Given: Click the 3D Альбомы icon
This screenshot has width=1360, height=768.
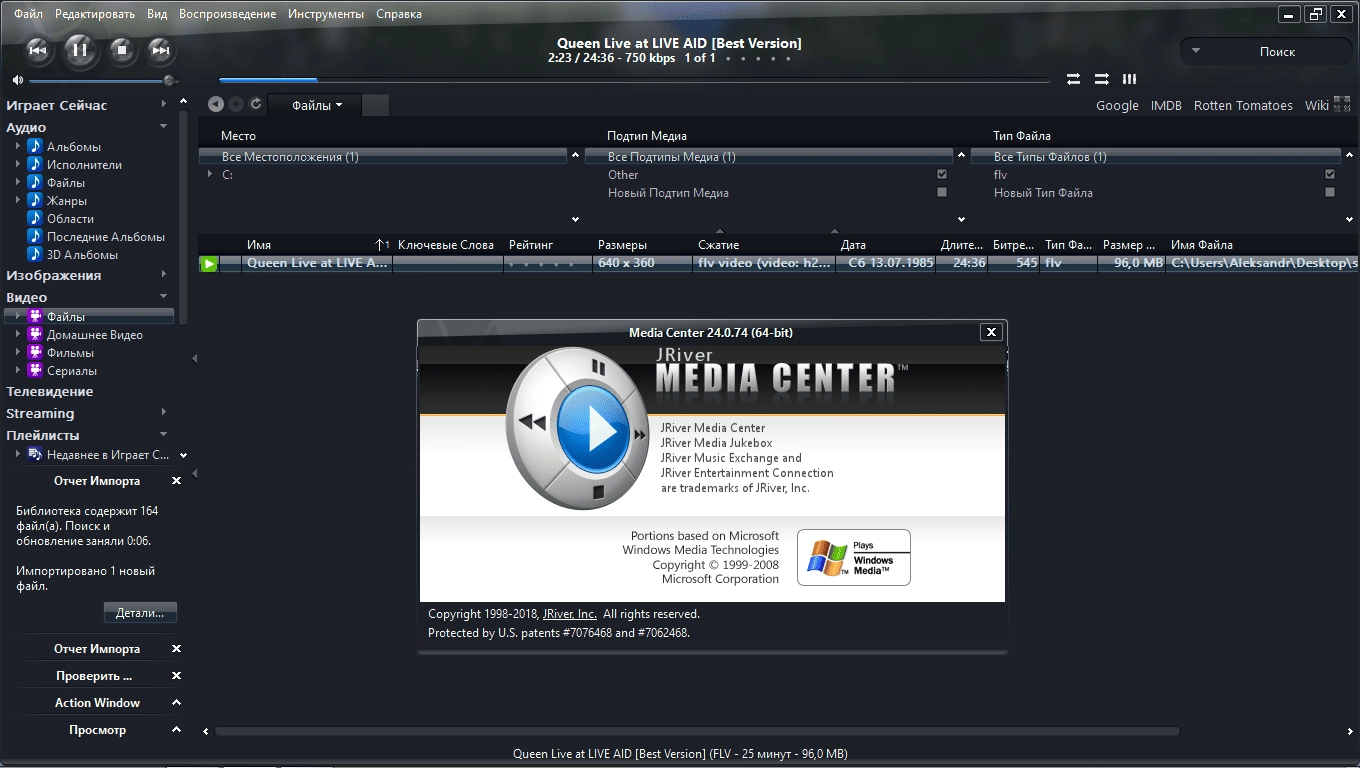Looking at the screenshot, I should pyautogui.click(x=35, y=255).
